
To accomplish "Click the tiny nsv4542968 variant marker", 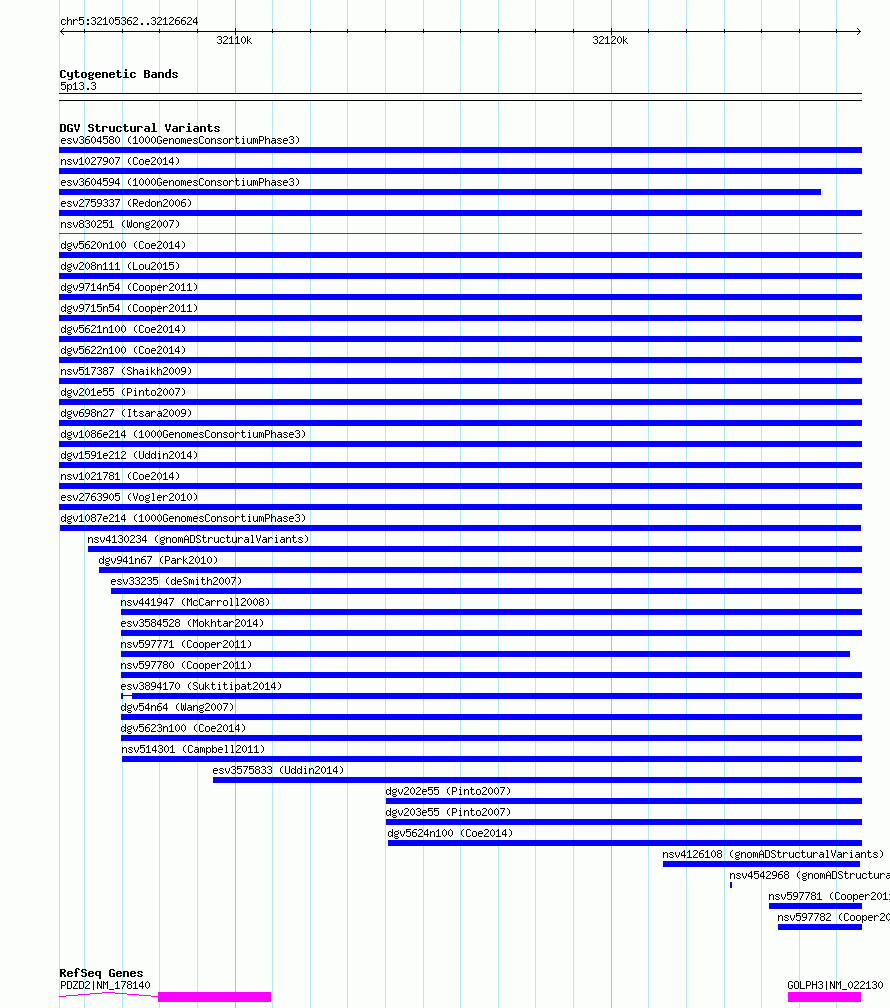I will point(731,885).
